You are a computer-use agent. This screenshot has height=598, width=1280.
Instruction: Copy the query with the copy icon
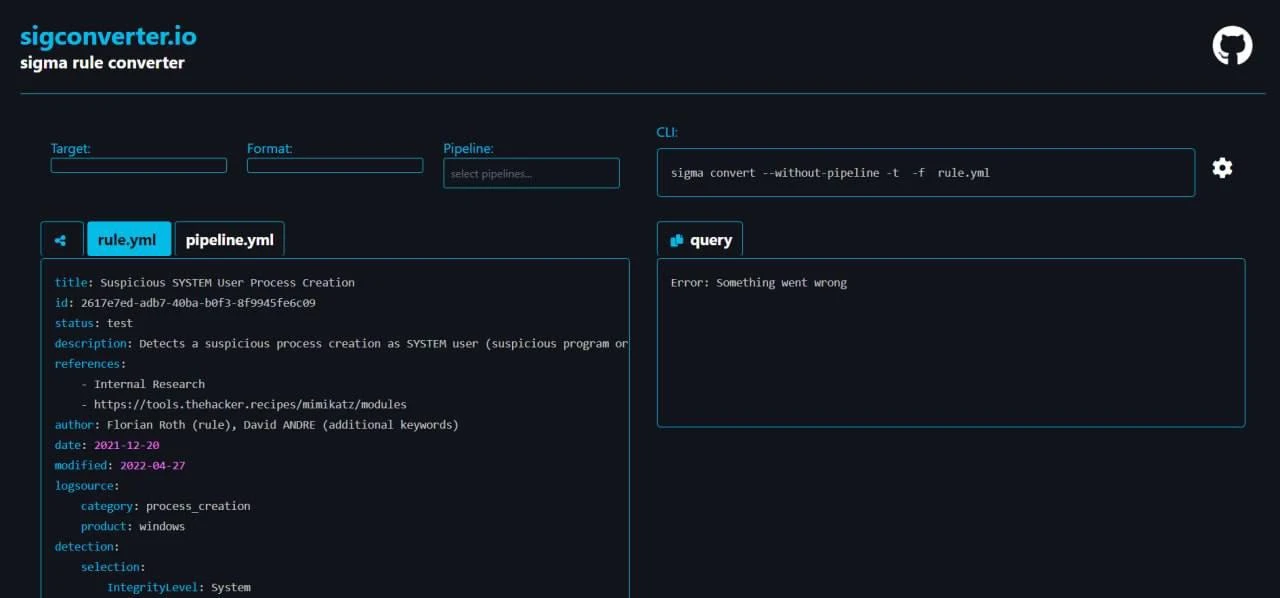(677, 240)
